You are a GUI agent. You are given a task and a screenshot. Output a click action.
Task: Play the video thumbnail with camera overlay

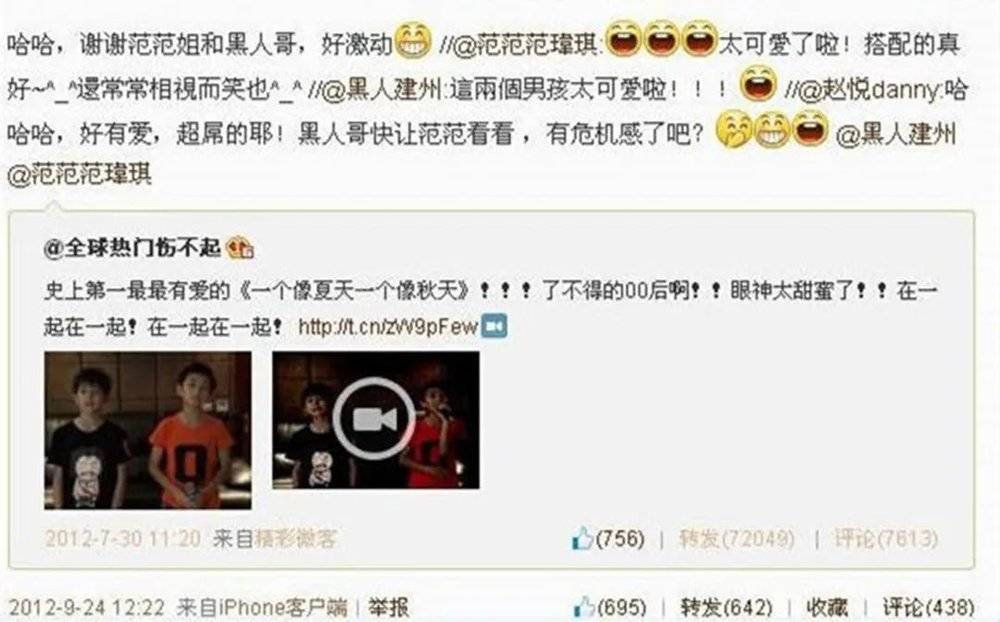[376, 420]
